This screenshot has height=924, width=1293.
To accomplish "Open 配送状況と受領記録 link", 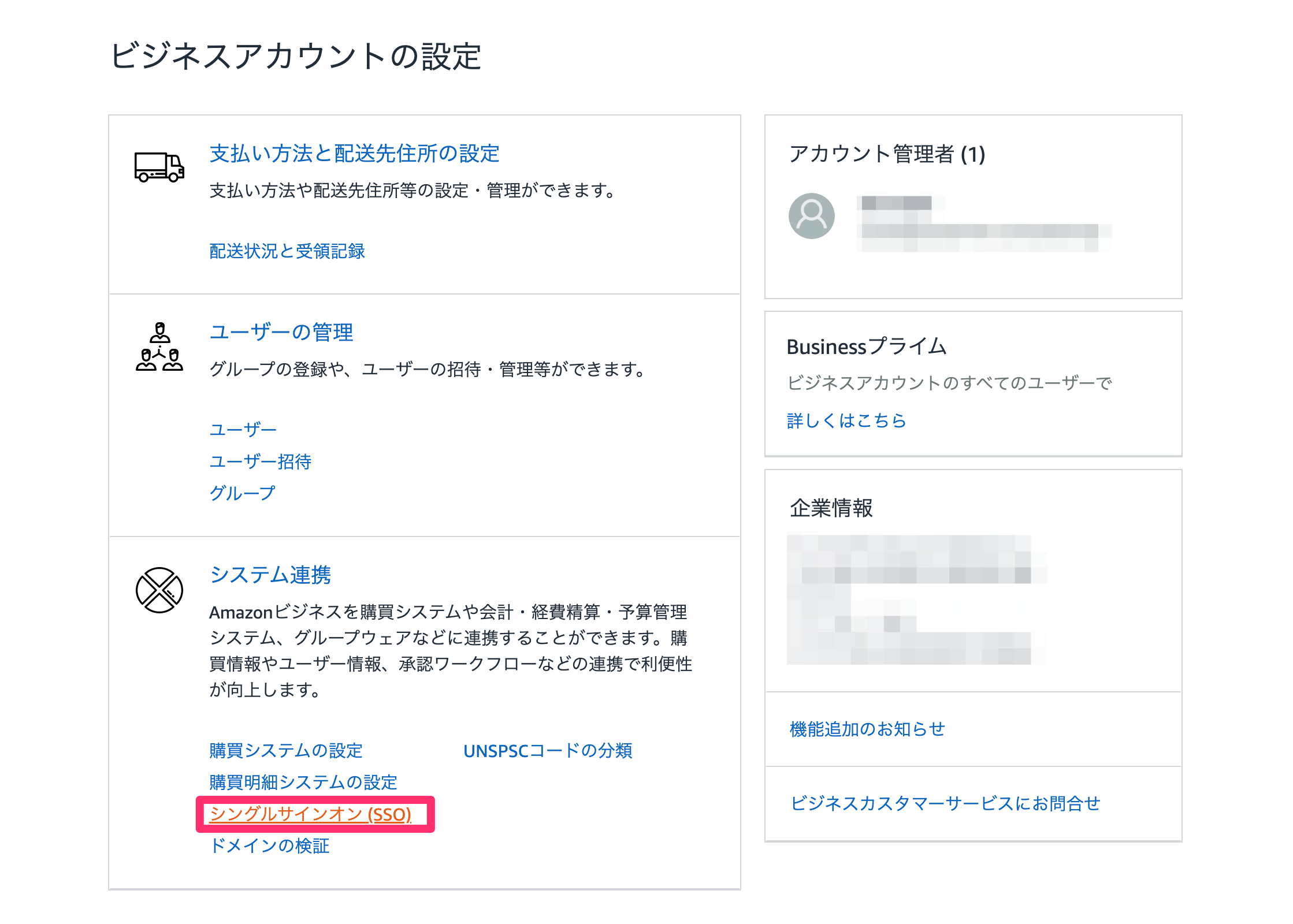I will 287,251.
